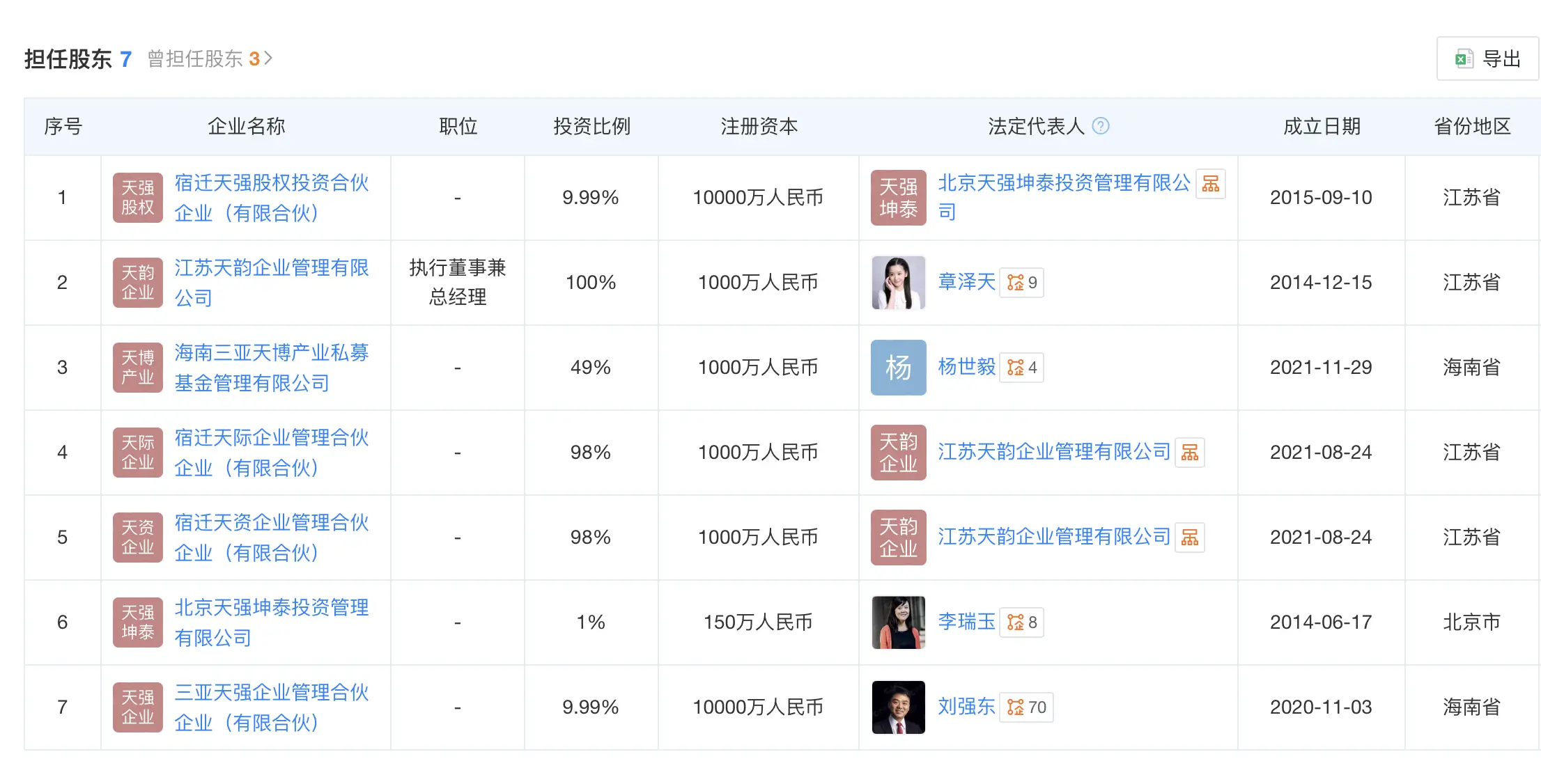Click the blue 杨 avatar tile

(898, 368)
